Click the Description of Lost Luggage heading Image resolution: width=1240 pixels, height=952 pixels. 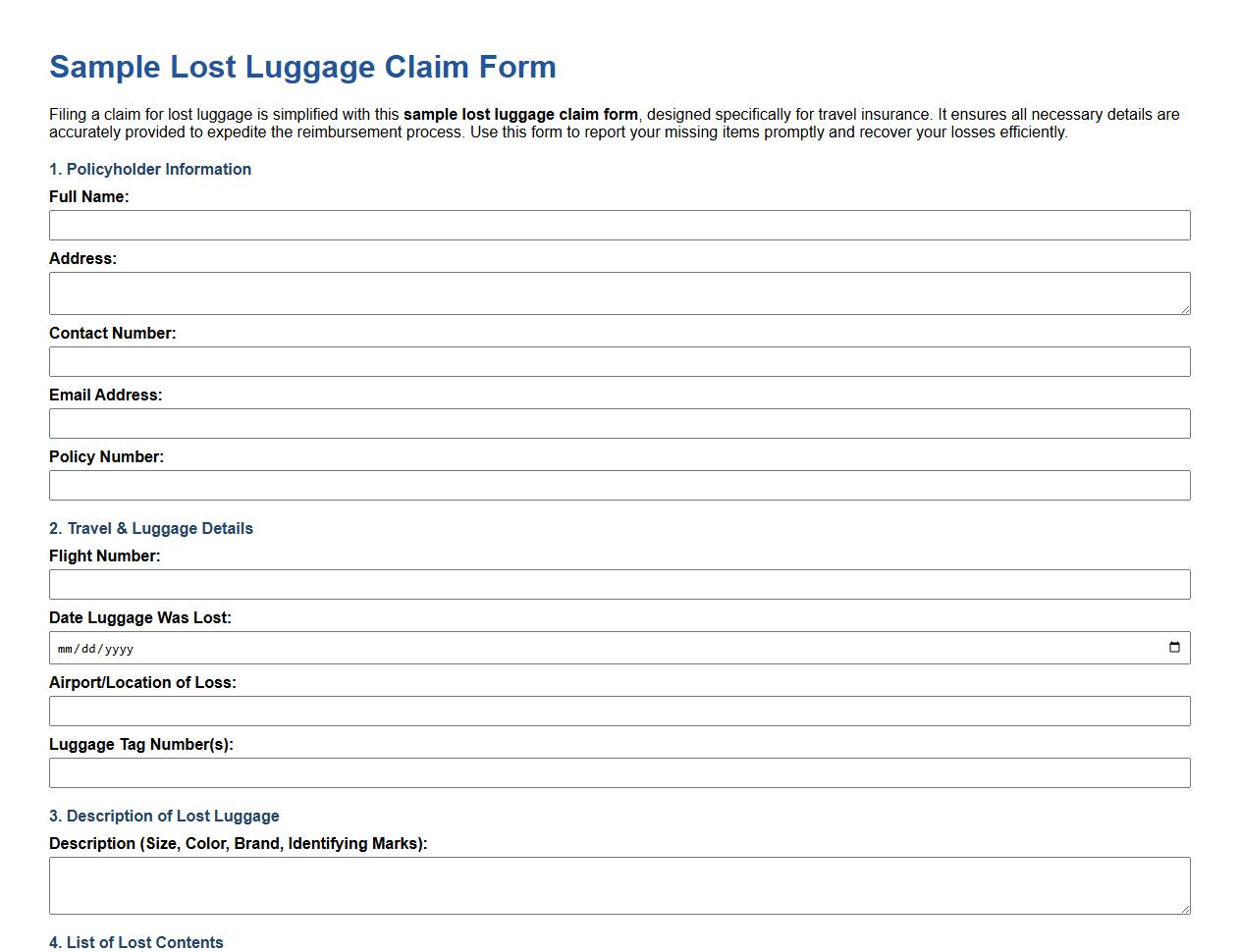(164, 816)
